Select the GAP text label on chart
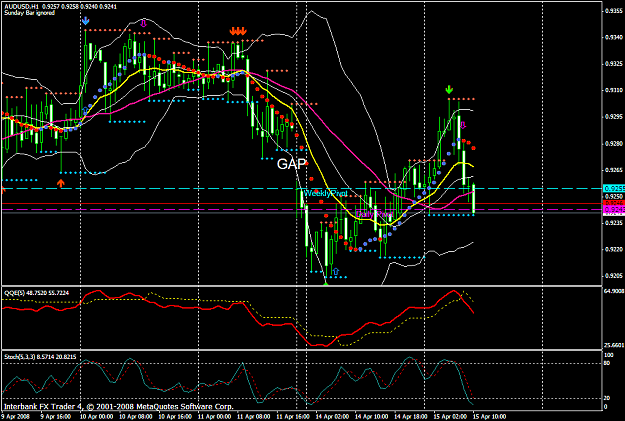Screen dimensions: 625x421 [291, 164]
